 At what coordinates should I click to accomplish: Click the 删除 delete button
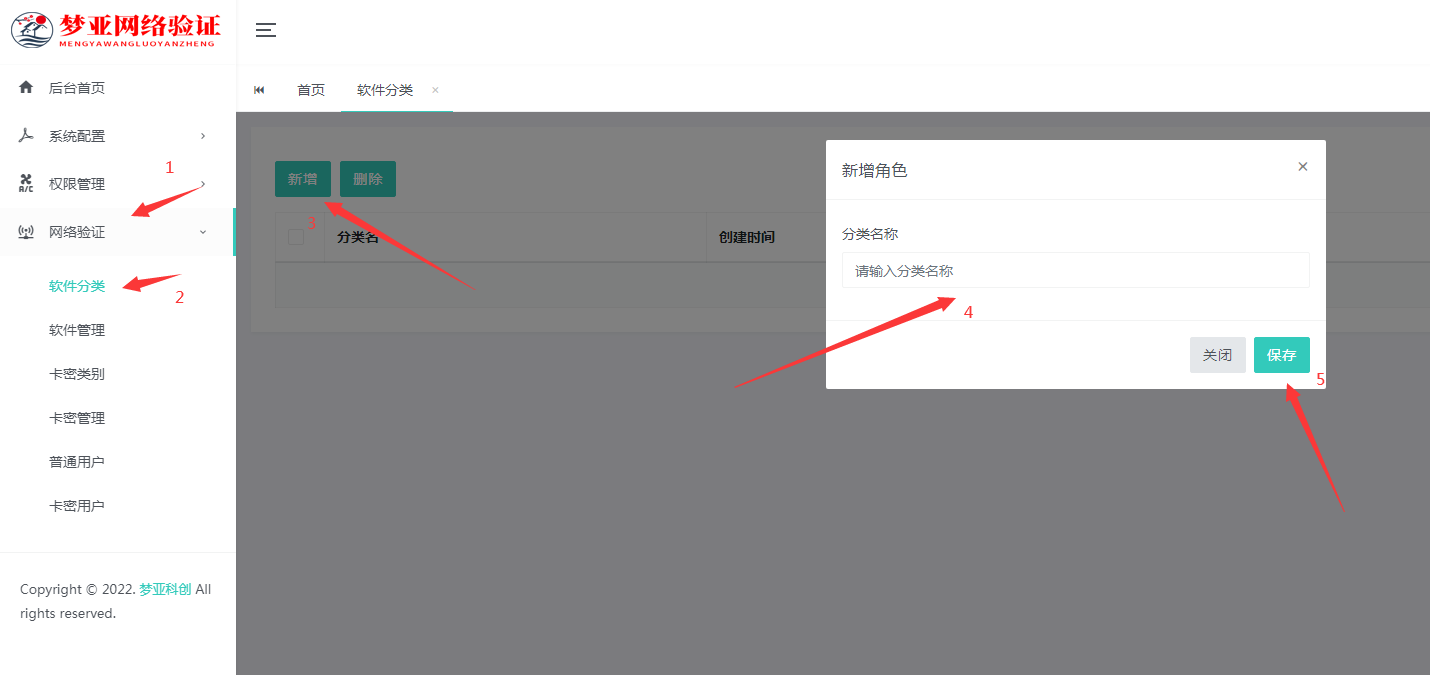[367, 178]
